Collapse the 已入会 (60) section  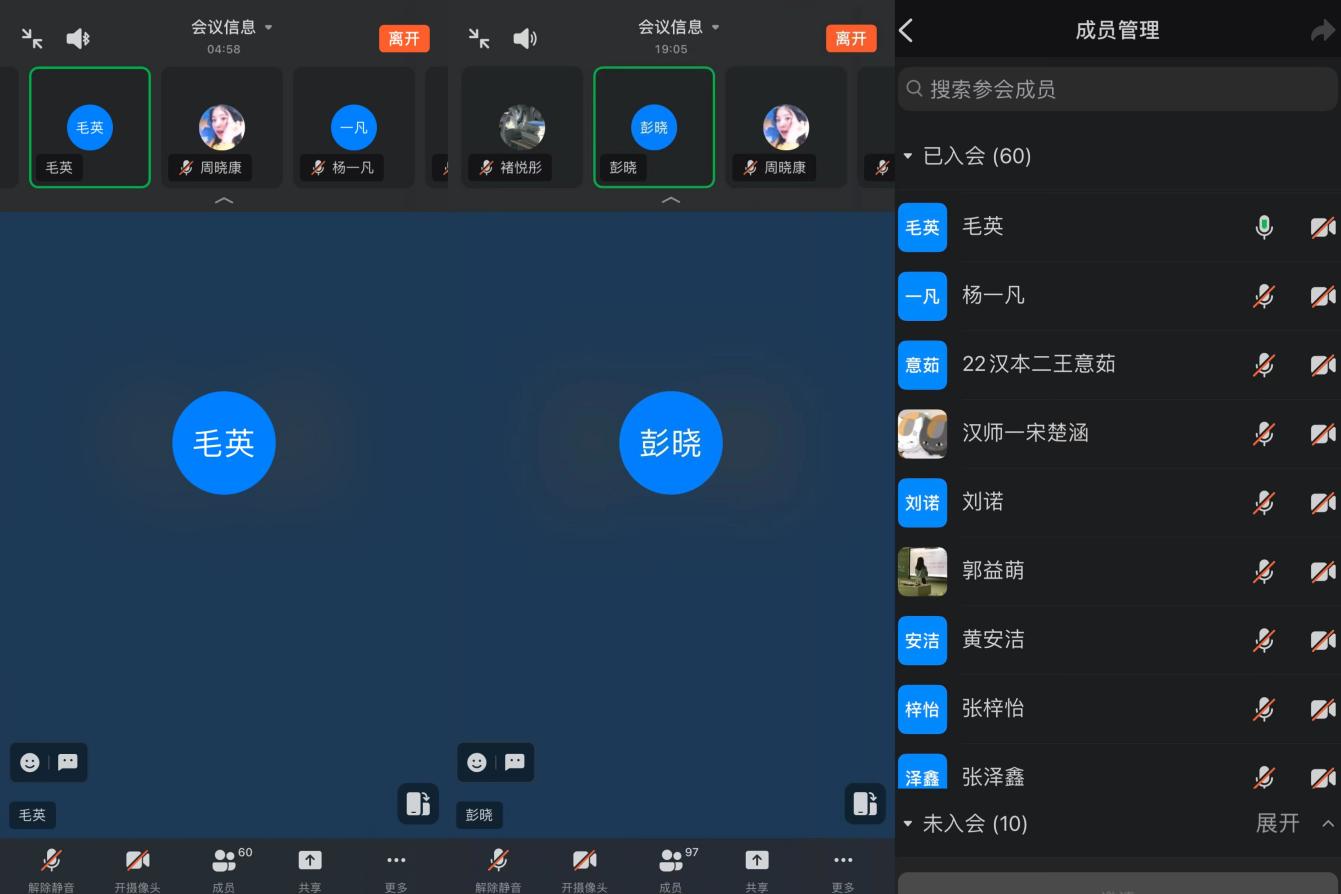point(908,156)
